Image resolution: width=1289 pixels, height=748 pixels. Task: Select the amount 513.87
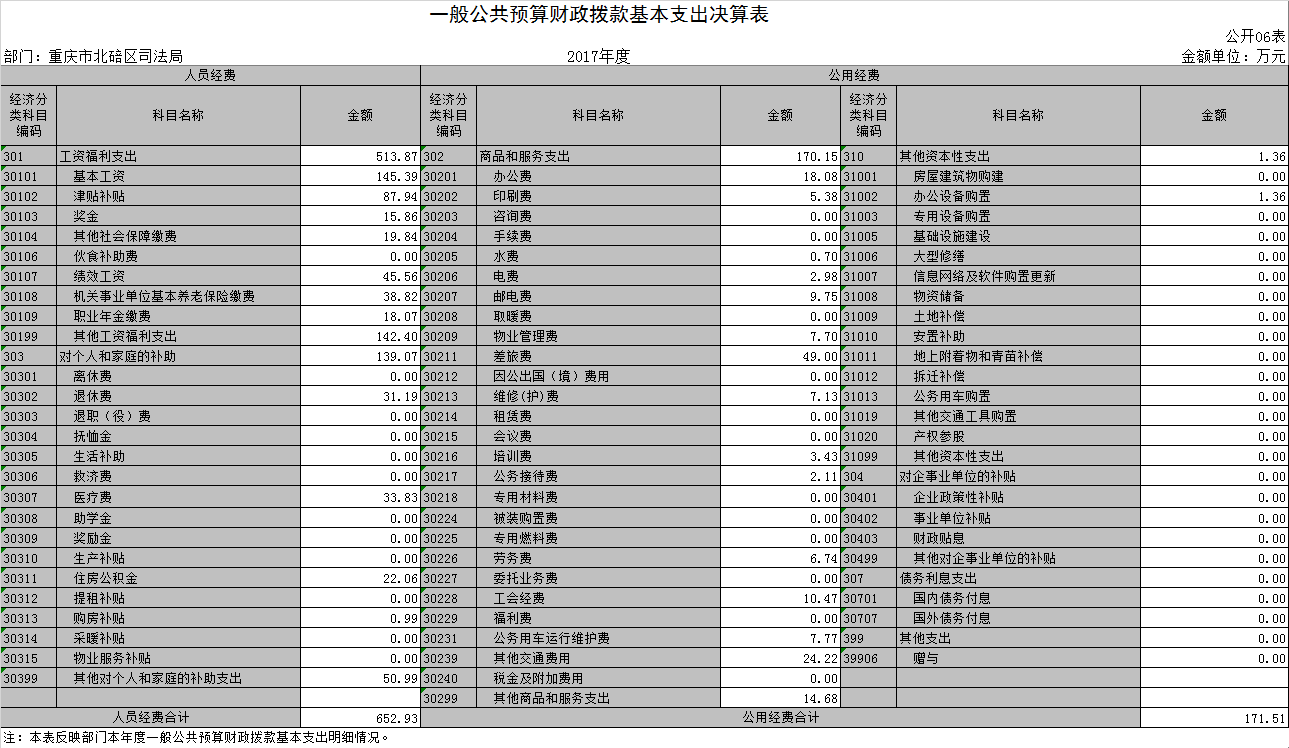click(x=360, y=157)
